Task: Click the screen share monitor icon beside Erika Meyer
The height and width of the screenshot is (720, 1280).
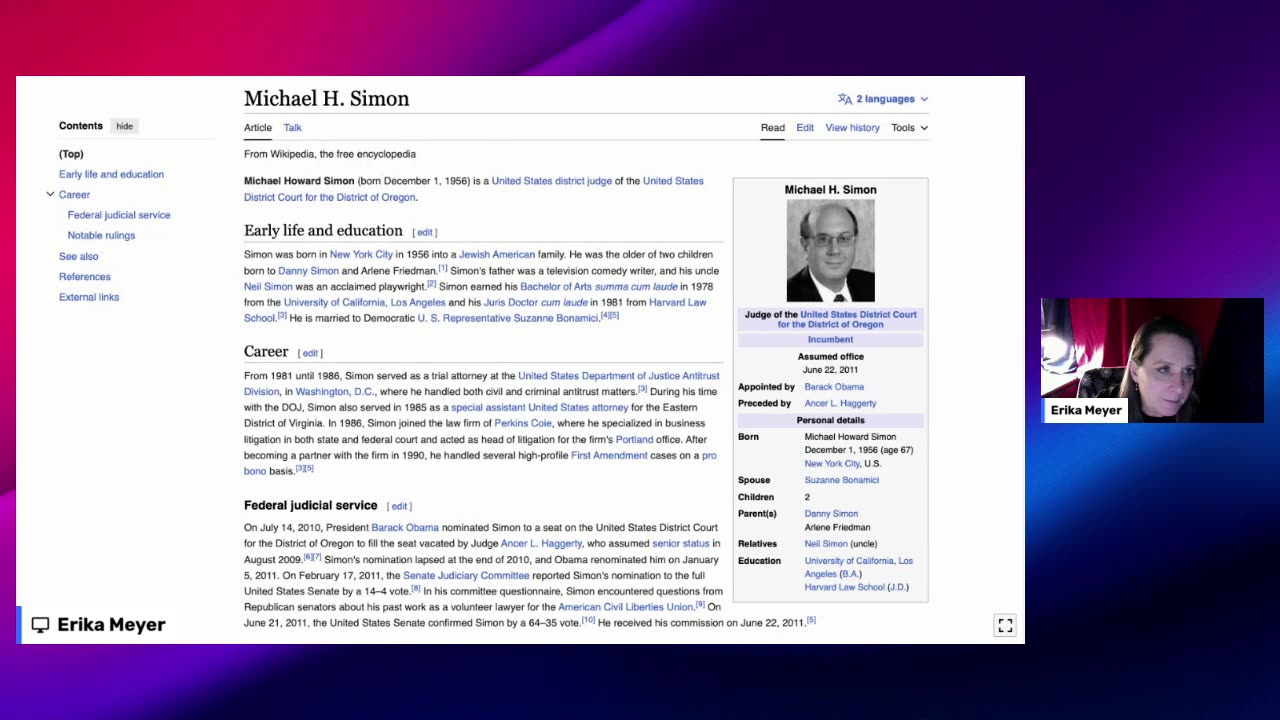Action: click(x=40, y=625)
